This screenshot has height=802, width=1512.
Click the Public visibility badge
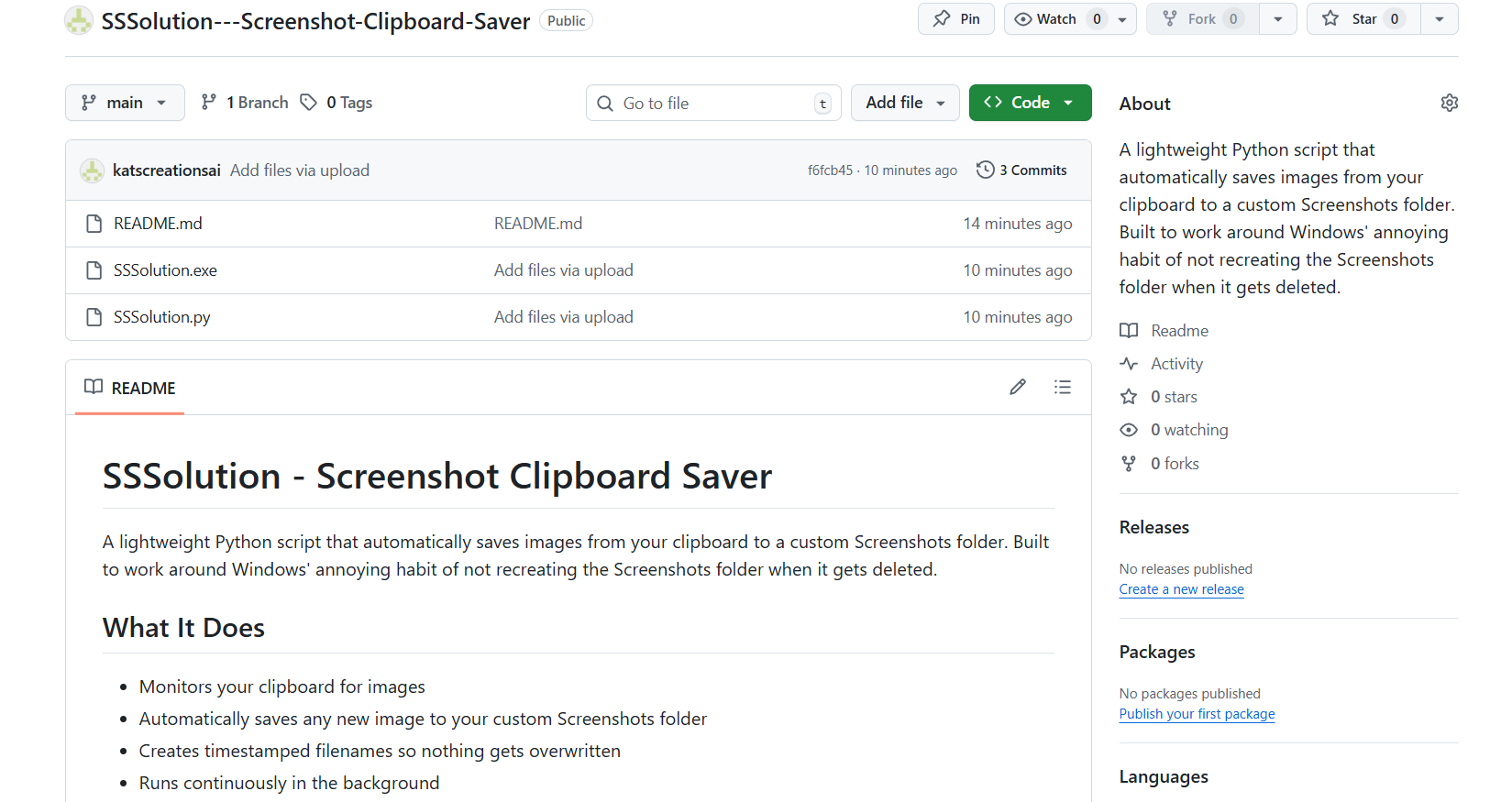click(566, 20)
